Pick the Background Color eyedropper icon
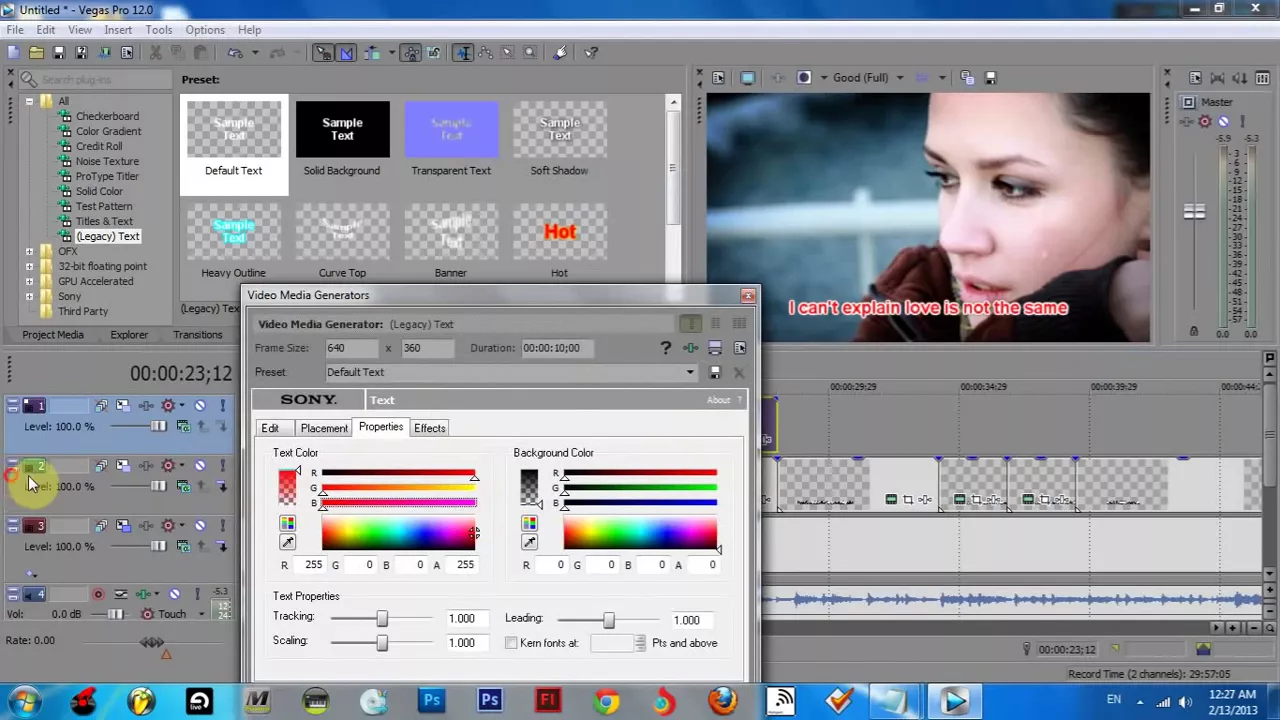The image size is (1280, 720). (529, 542)
